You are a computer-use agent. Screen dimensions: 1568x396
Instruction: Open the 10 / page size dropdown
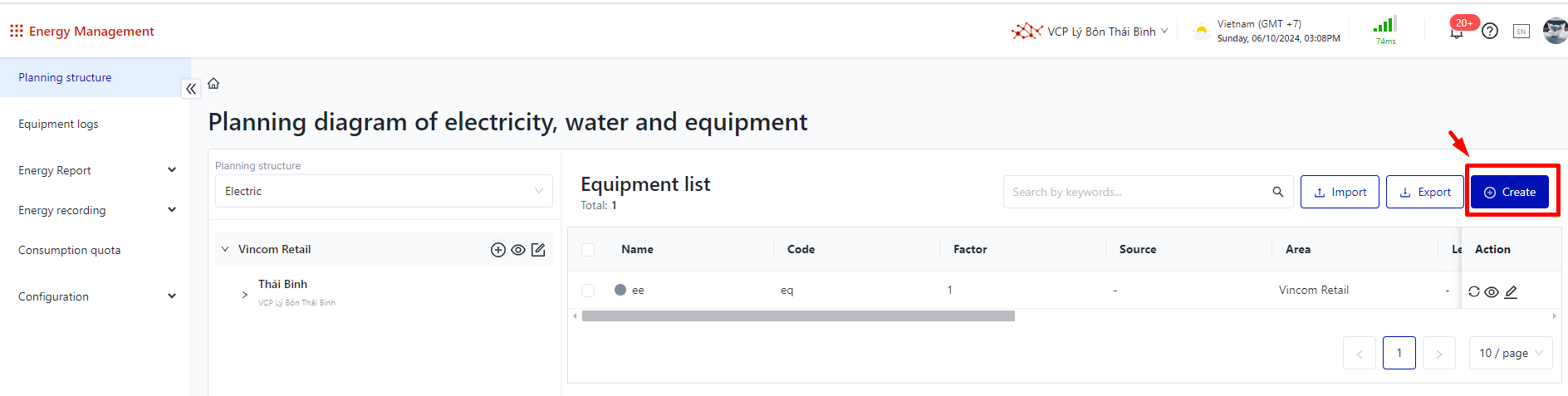(x=1511, y=353)
